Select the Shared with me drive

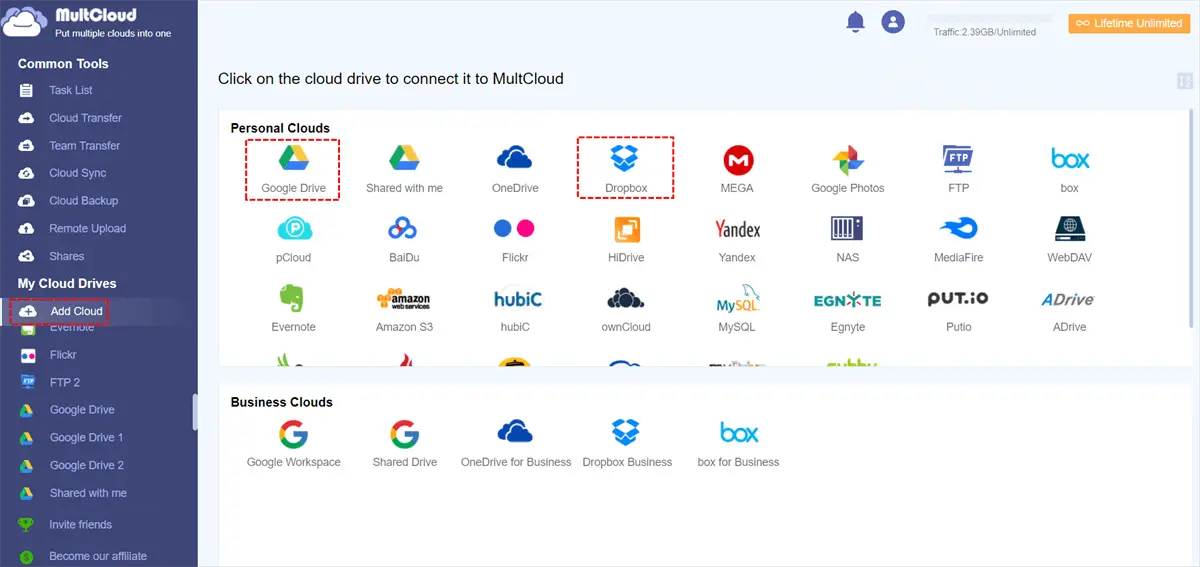[404, 168]
